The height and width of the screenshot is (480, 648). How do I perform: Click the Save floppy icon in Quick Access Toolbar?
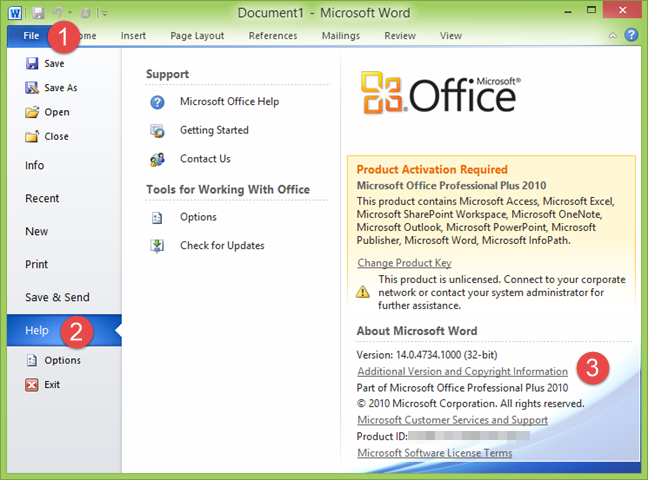38,13
